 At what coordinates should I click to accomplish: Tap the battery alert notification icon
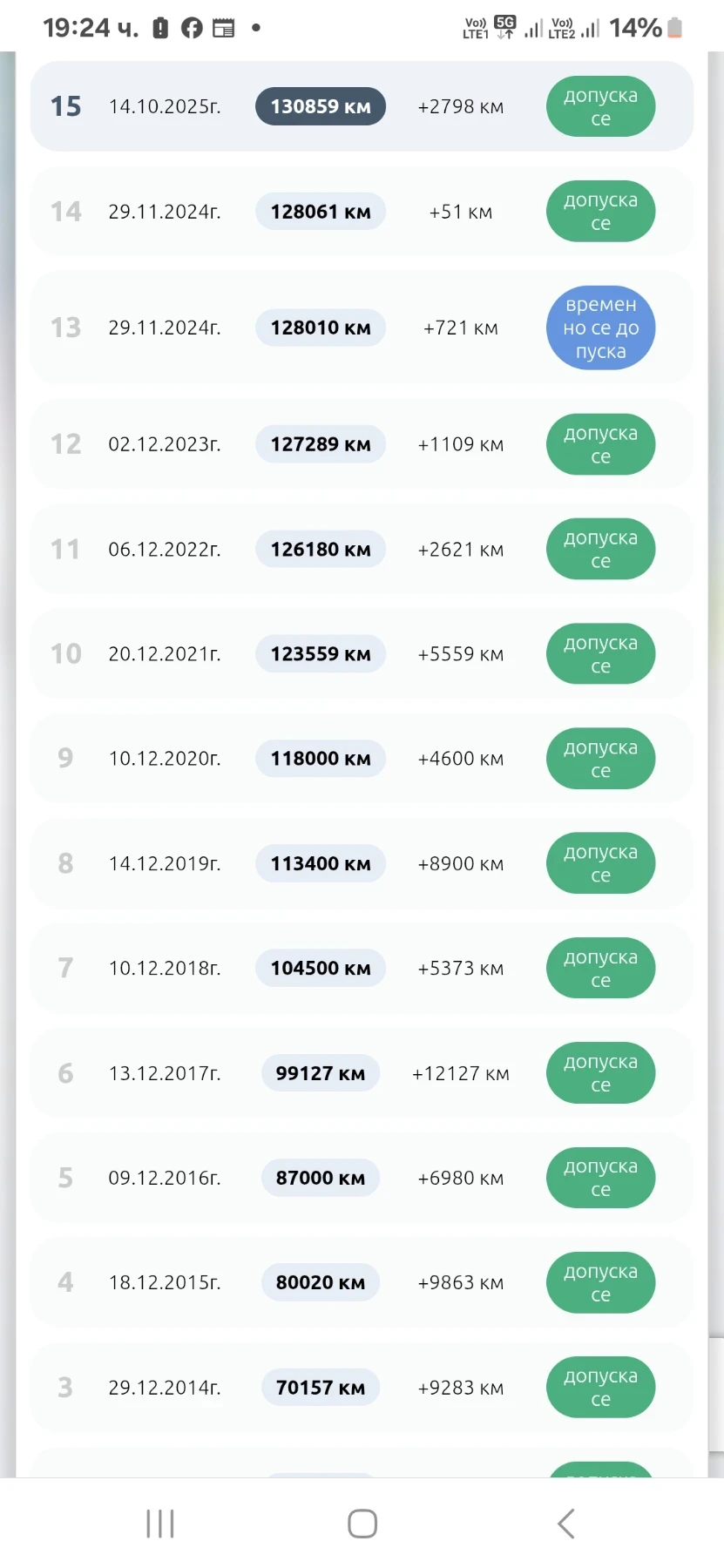click(x=160, y=28)
